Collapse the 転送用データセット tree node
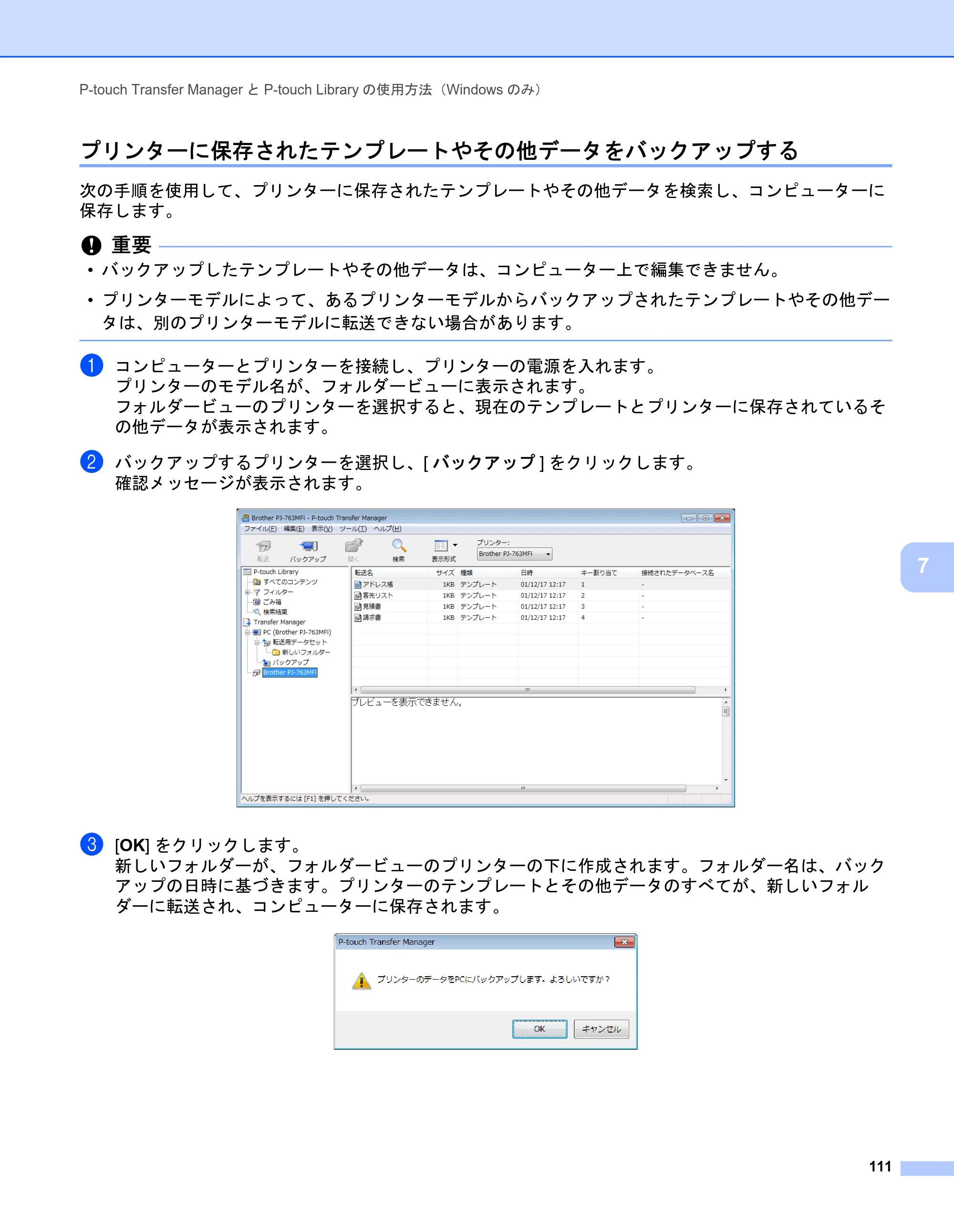The height and width of the screenshot is (1232, 954). click(x=257, y=643)
